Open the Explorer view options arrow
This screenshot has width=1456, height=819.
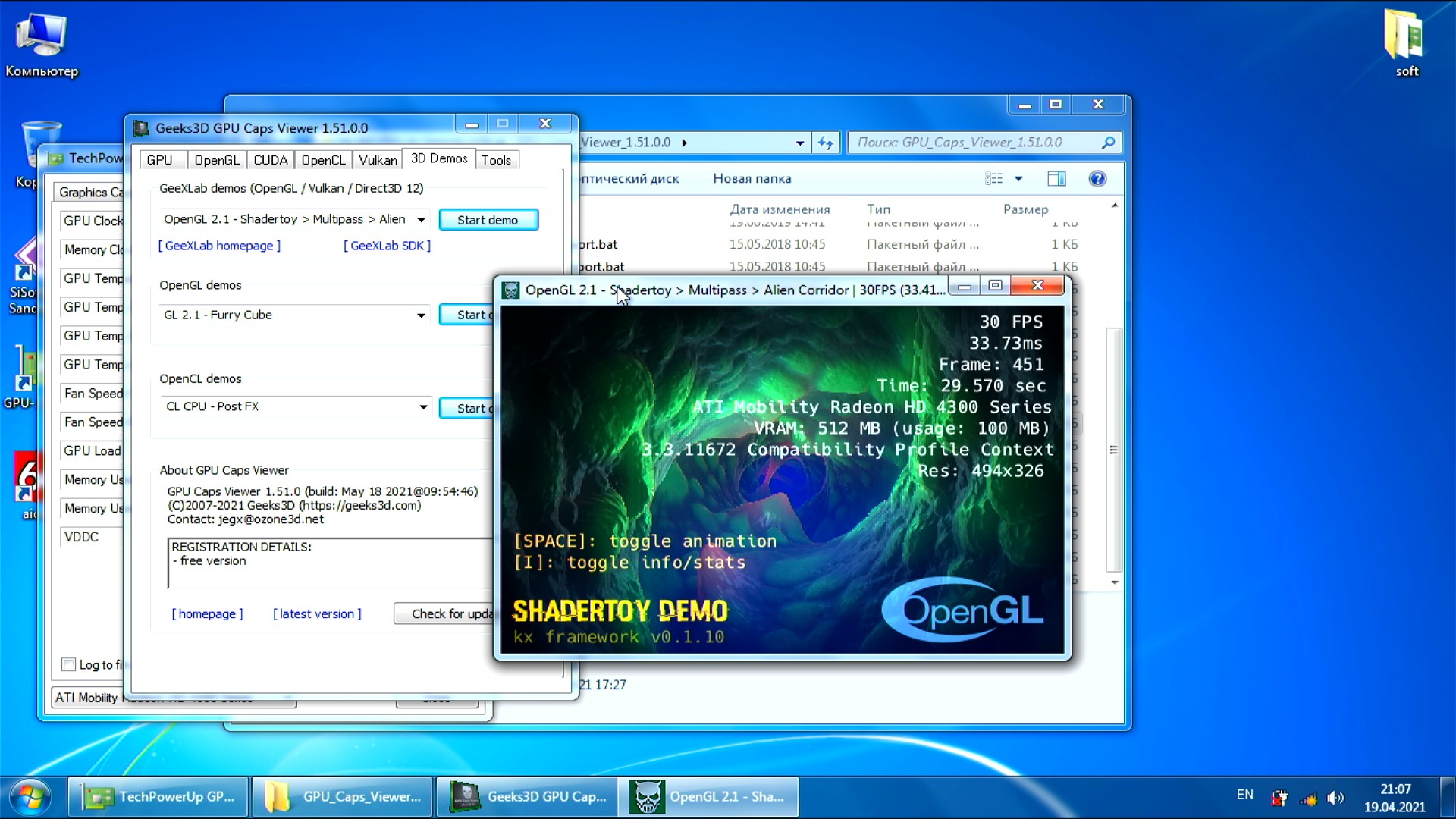point(1018,179)
